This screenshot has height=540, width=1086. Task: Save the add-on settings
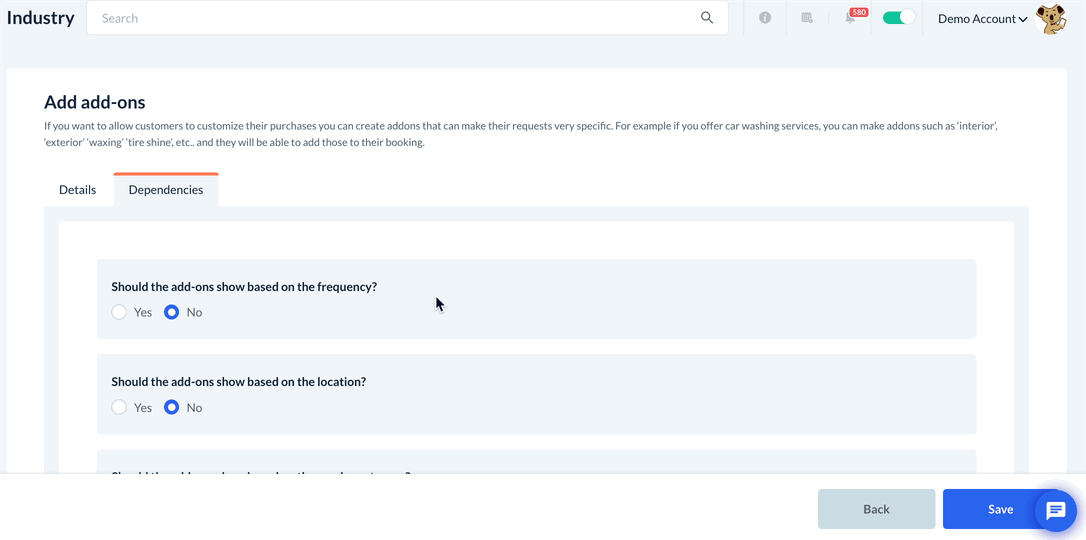pyautogui.click(x=1000, y=509)
